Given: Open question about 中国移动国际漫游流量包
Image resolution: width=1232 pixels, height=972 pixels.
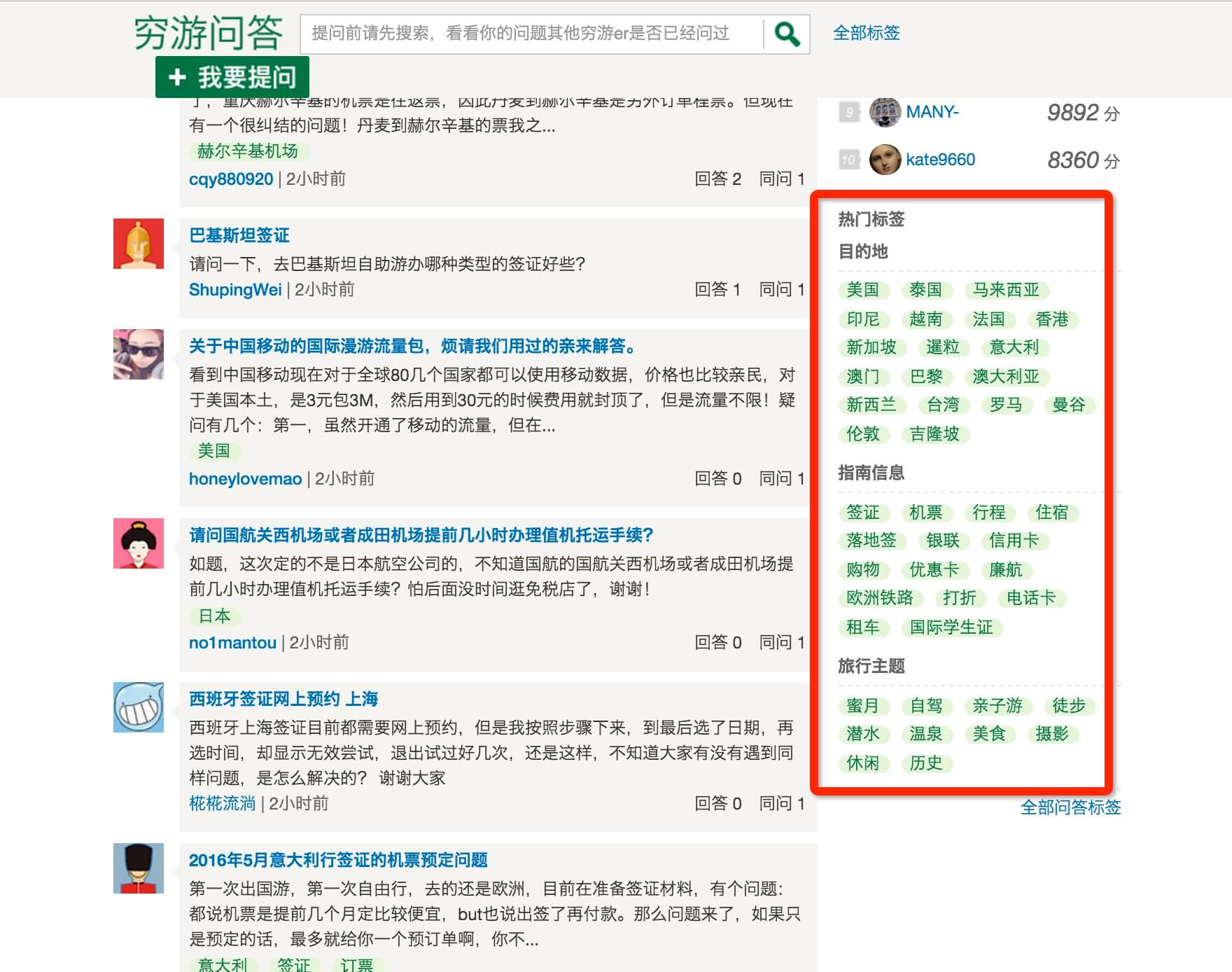Looking at the screenshot, I should pyautogui.click(x=414, y=346).
